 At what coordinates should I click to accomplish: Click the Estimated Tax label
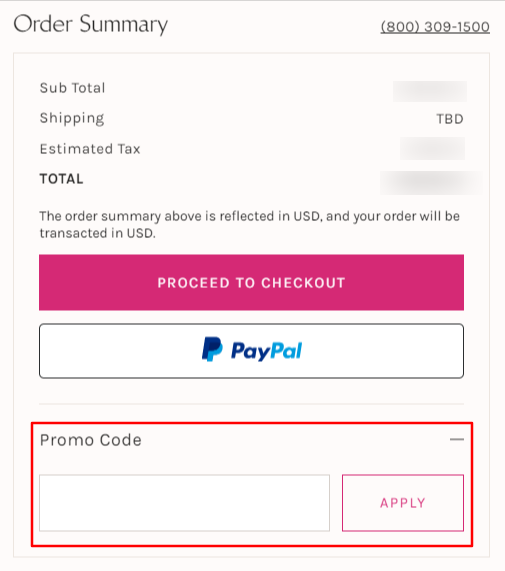click(90, 149)
